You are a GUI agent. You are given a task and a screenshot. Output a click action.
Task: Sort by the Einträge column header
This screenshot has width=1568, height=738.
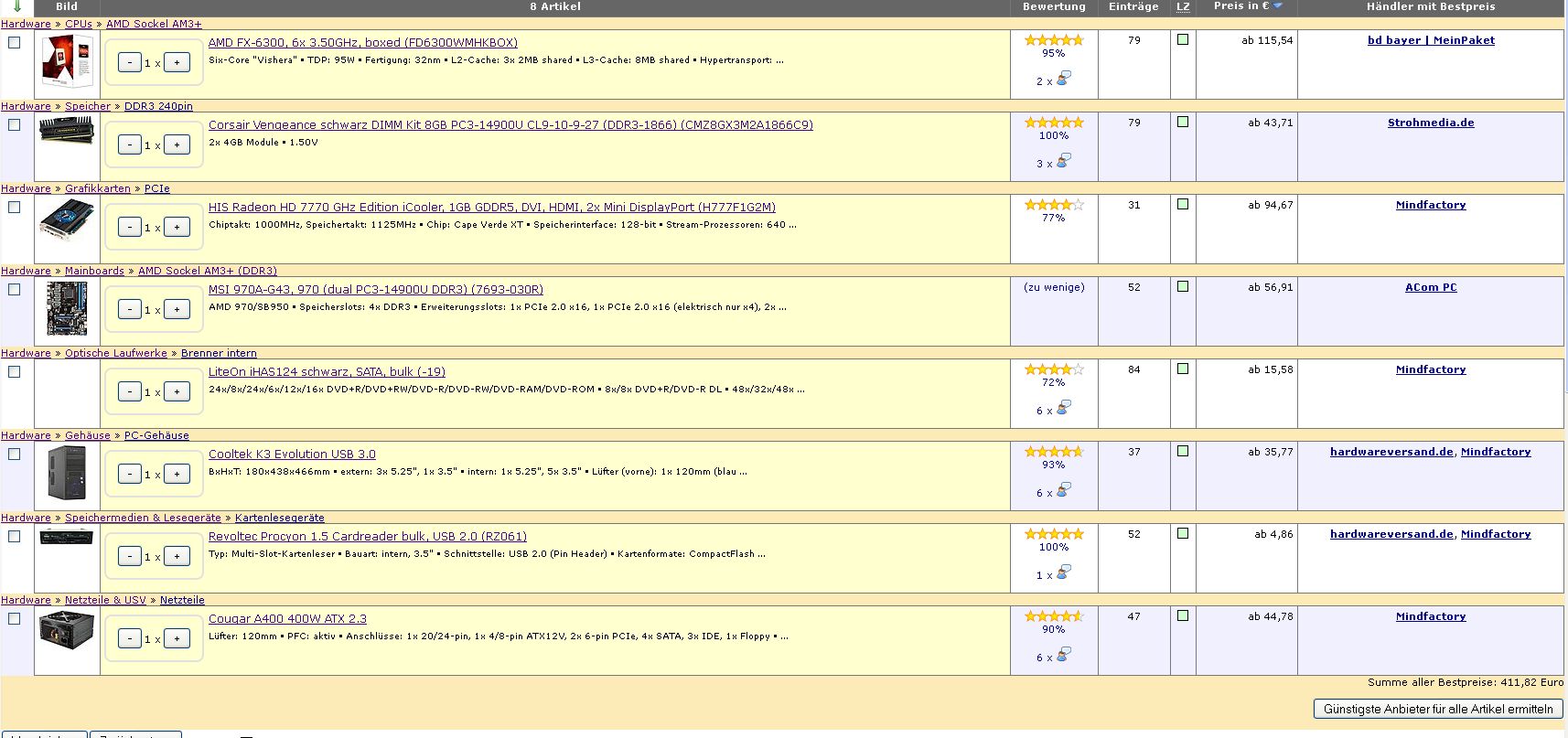pyautogui.click(x=1133, y=6)
